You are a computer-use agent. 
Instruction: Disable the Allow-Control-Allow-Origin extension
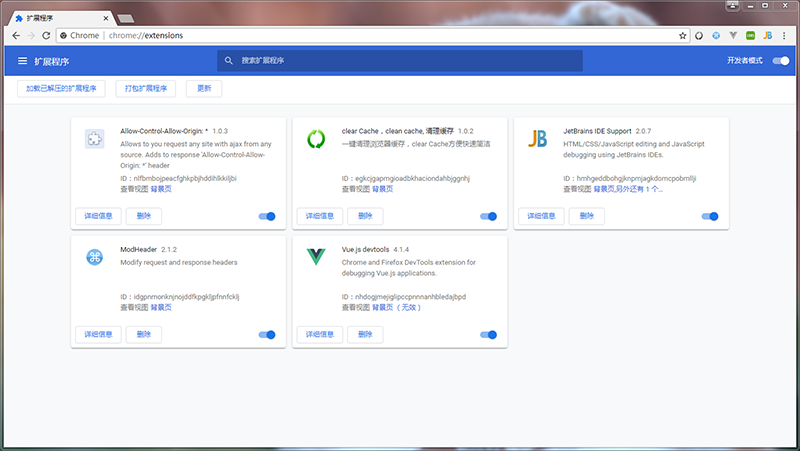(x=267, y=216)
